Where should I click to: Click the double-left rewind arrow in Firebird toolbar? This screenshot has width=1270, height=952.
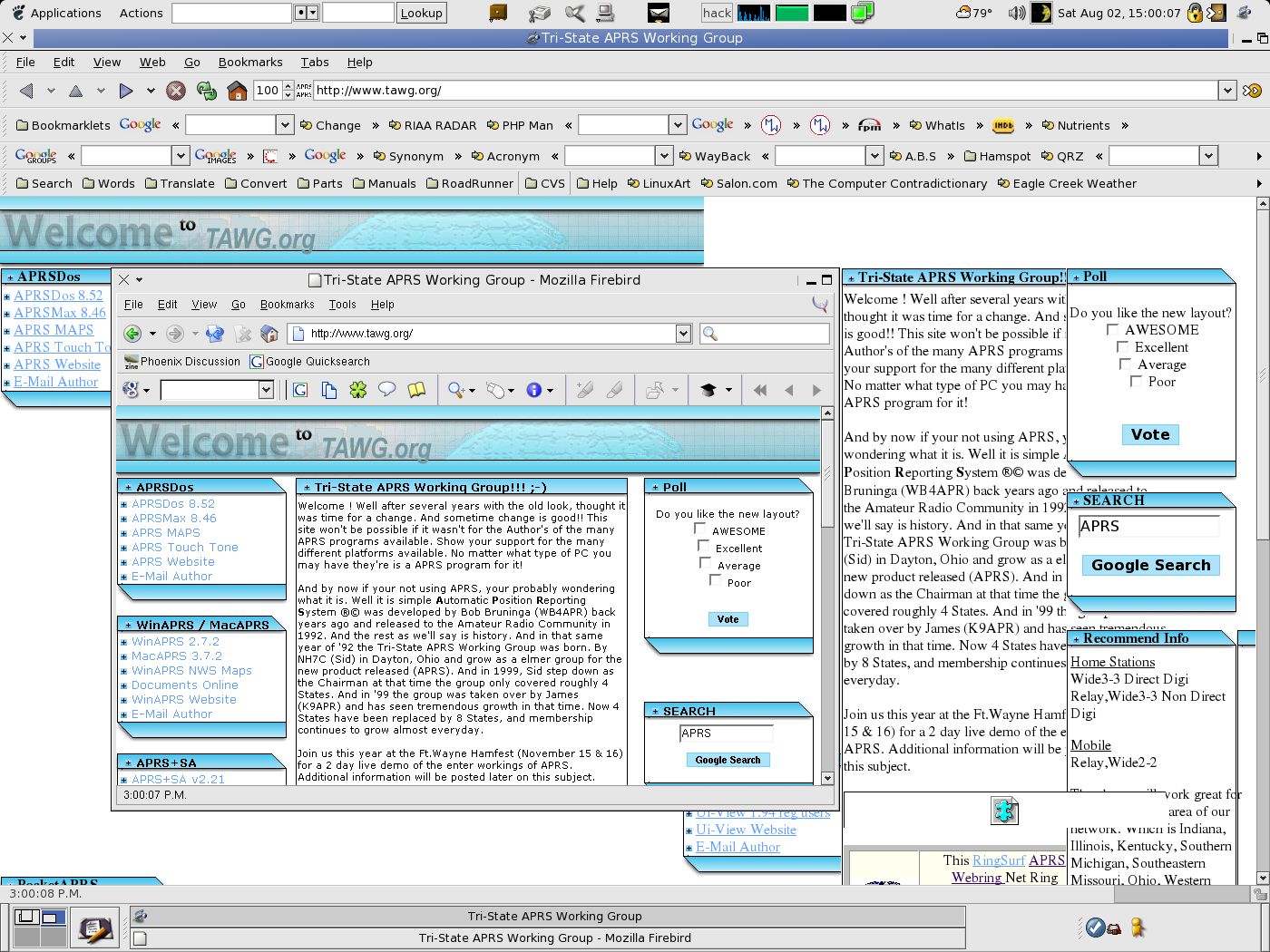pyautogui.click(x=760, y=390)
